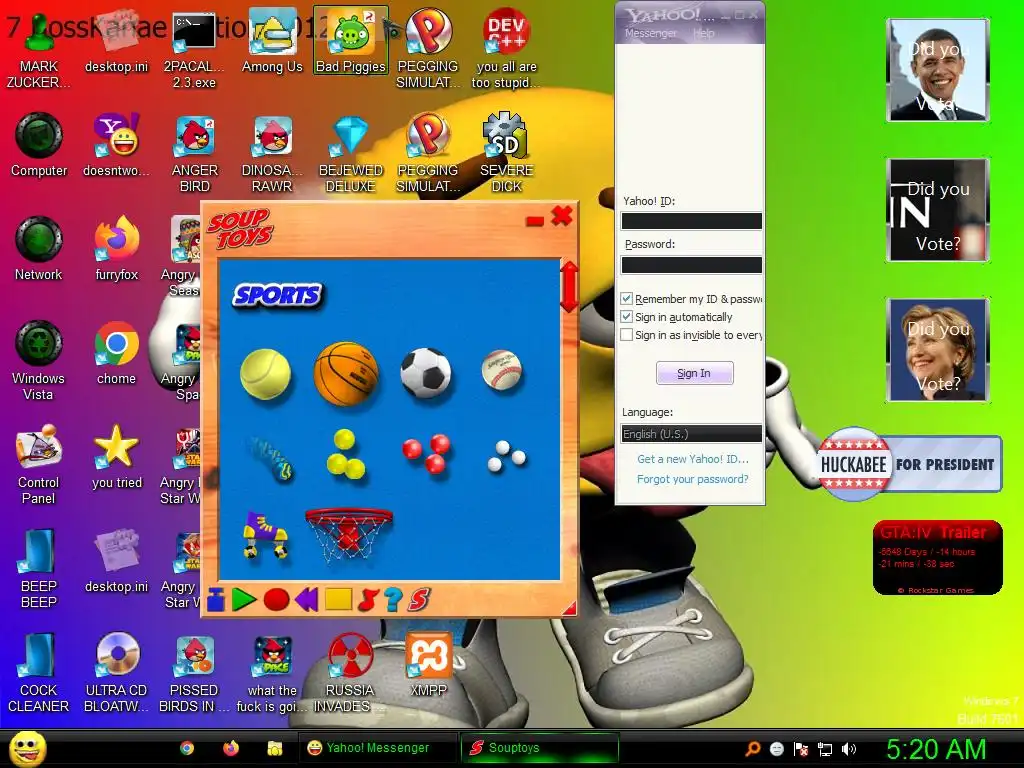The width and height of the screenshot is (1024, 768).
Task: Open Soup Toys help question mark
Action: [x=392, y=600]
